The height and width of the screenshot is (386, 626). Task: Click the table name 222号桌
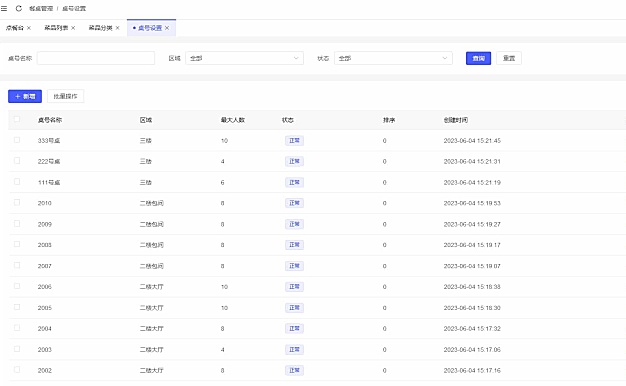(x=49, y=161)
